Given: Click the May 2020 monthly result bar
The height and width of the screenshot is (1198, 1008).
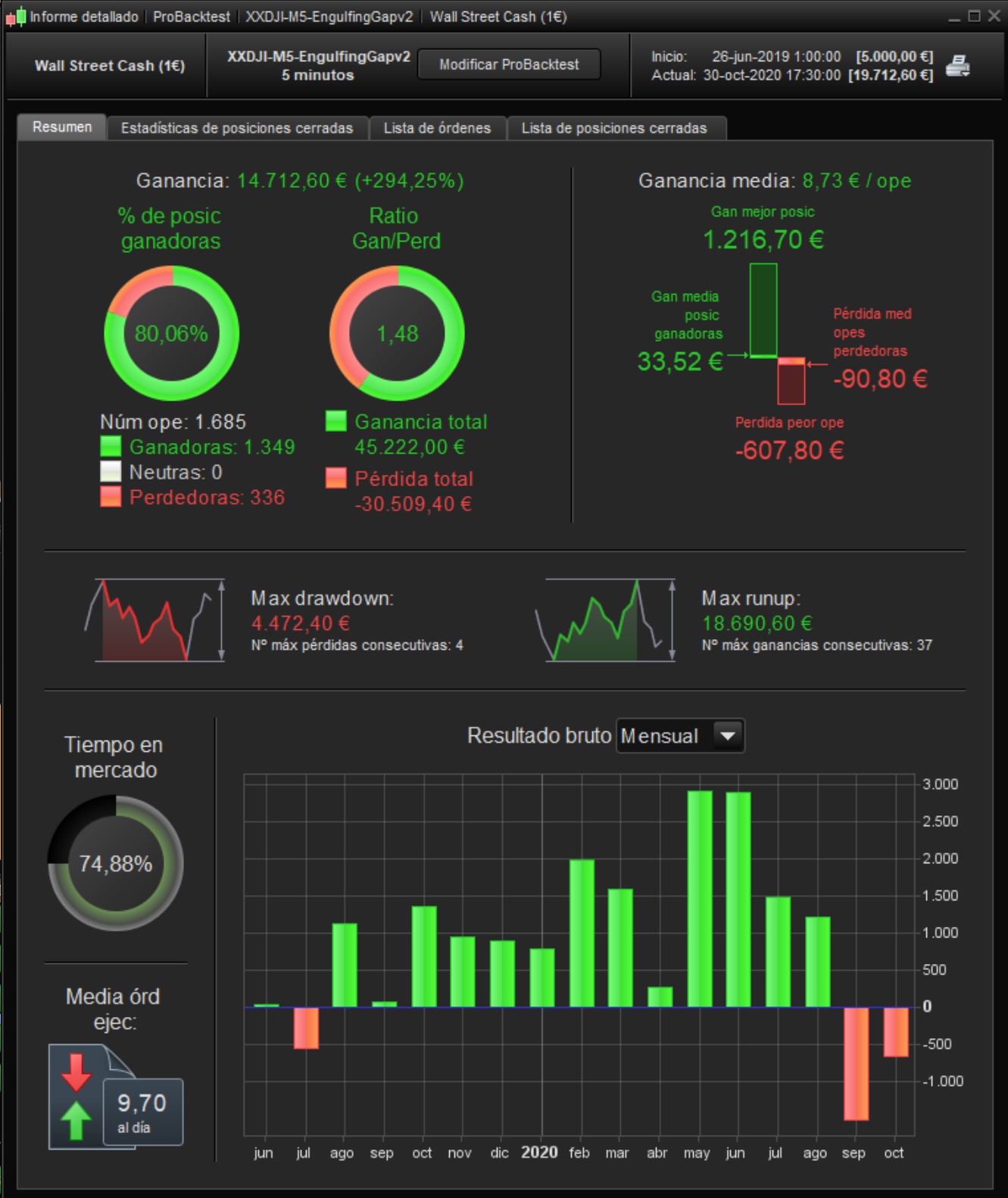Looking at the screenshot, I should pyautogui.click(x=700, y=899).
